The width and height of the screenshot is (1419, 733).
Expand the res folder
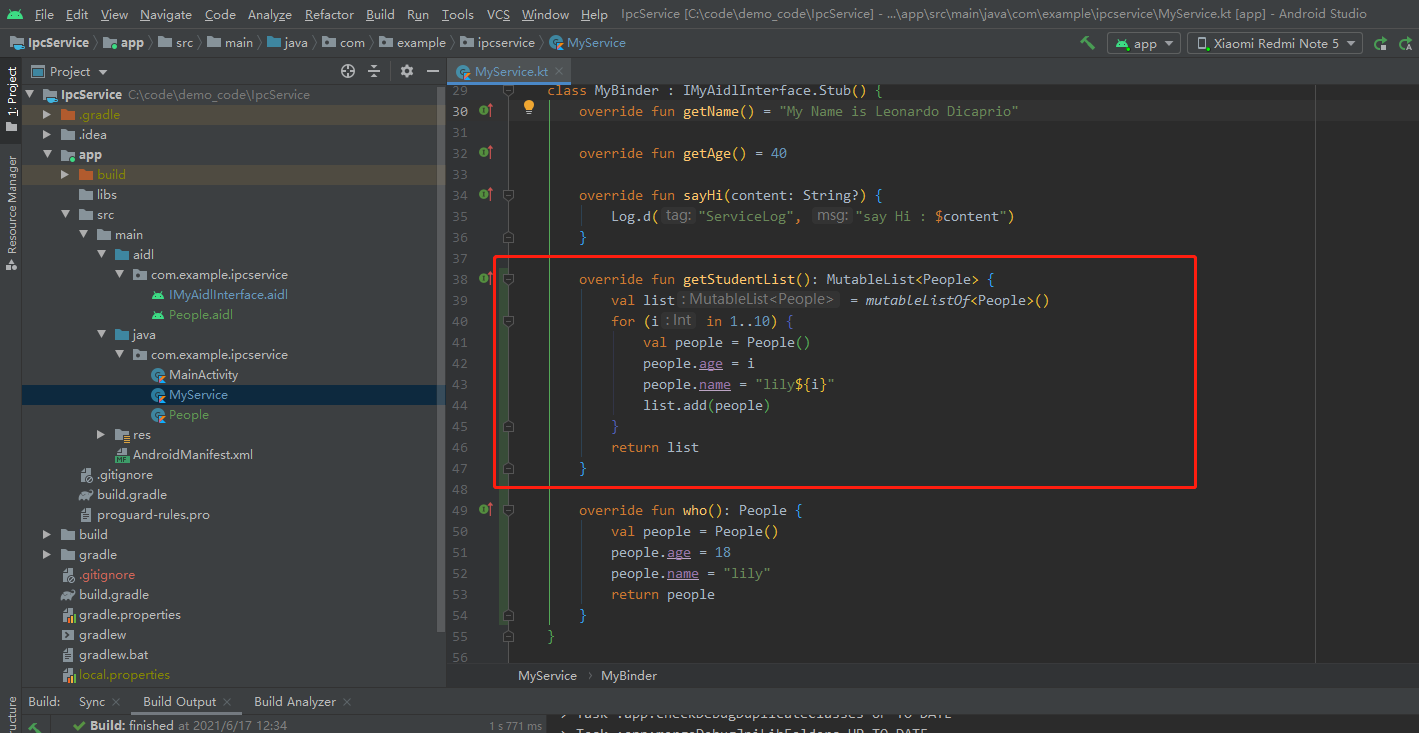click(101, 435)
